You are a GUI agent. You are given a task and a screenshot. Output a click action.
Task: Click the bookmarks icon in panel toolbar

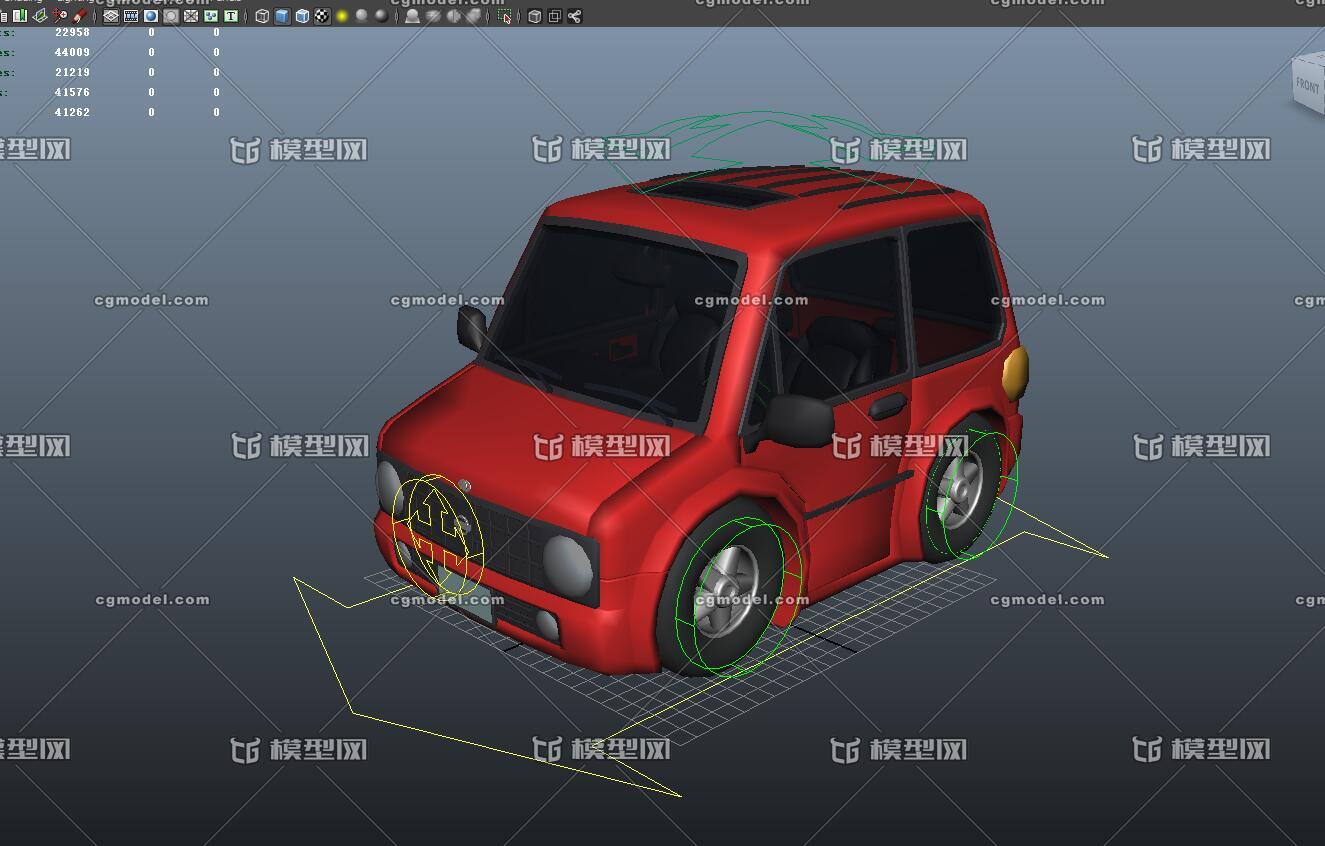20,16
